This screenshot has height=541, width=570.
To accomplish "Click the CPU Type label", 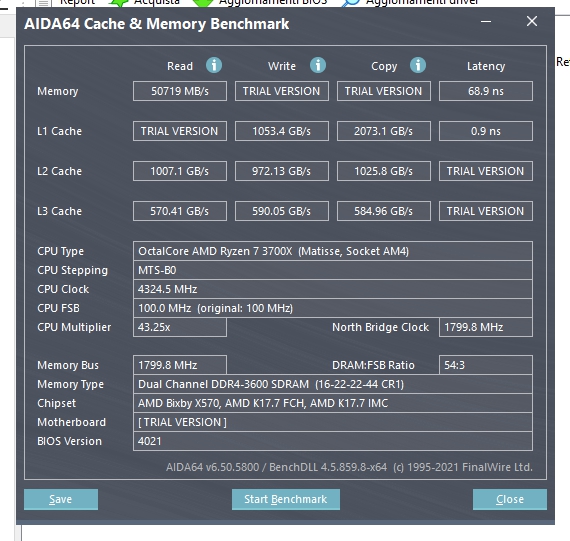I will point(60,251).
